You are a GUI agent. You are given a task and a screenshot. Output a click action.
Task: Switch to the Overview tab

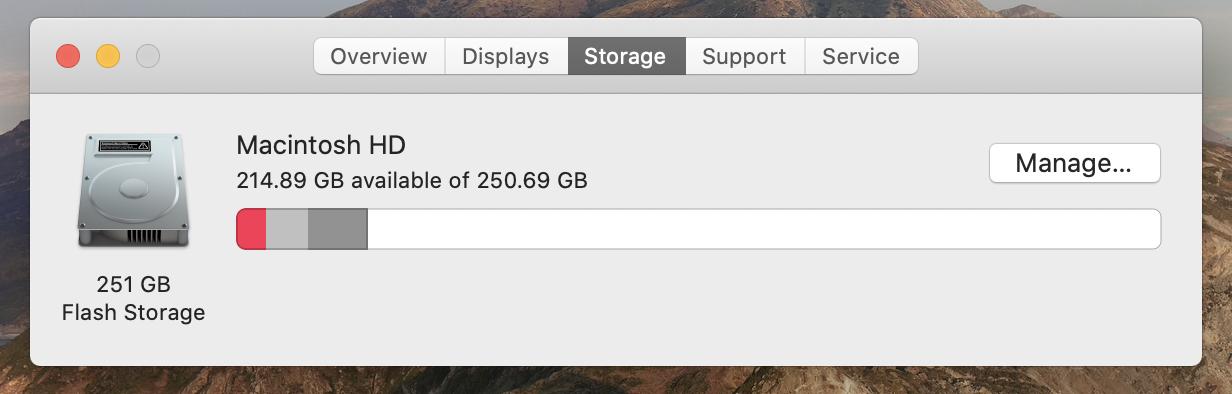(379, 56)
